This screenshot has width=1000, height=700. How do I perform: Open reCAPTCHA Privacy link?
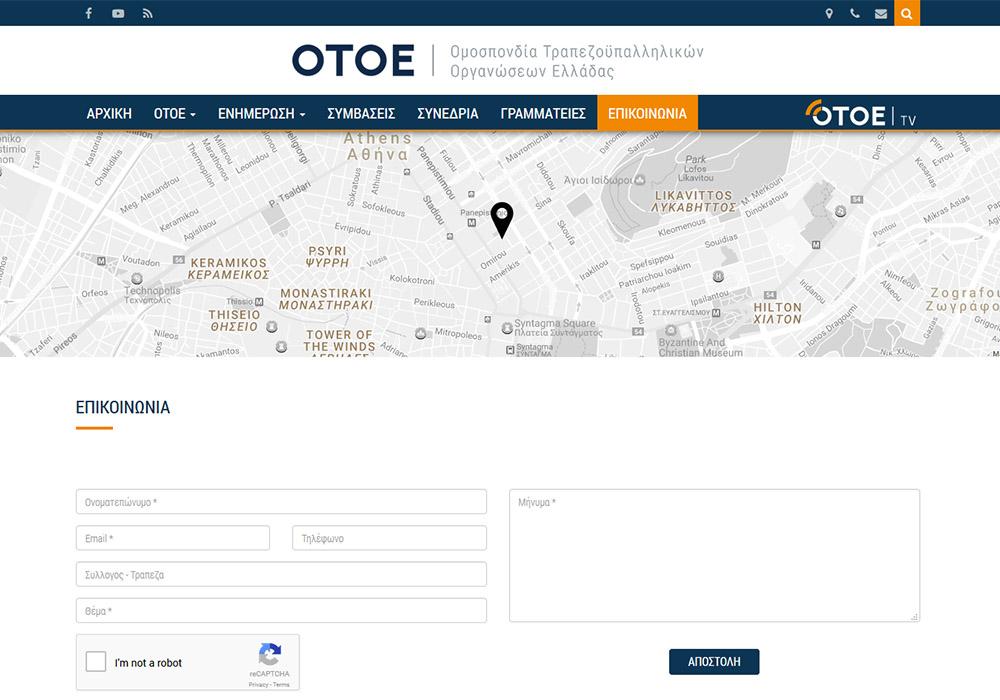[x=258, y=685]
